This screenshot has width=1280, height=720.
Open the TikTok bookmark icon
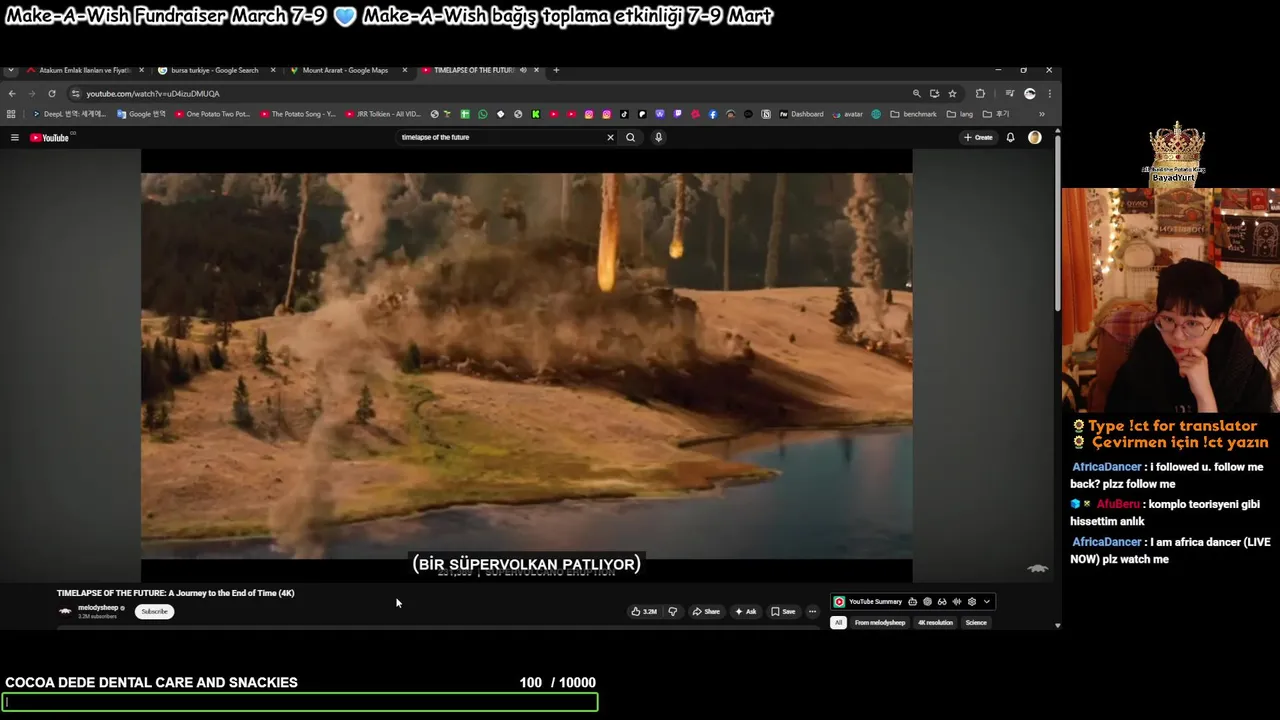pyautogui.click(x=624, y=114)
